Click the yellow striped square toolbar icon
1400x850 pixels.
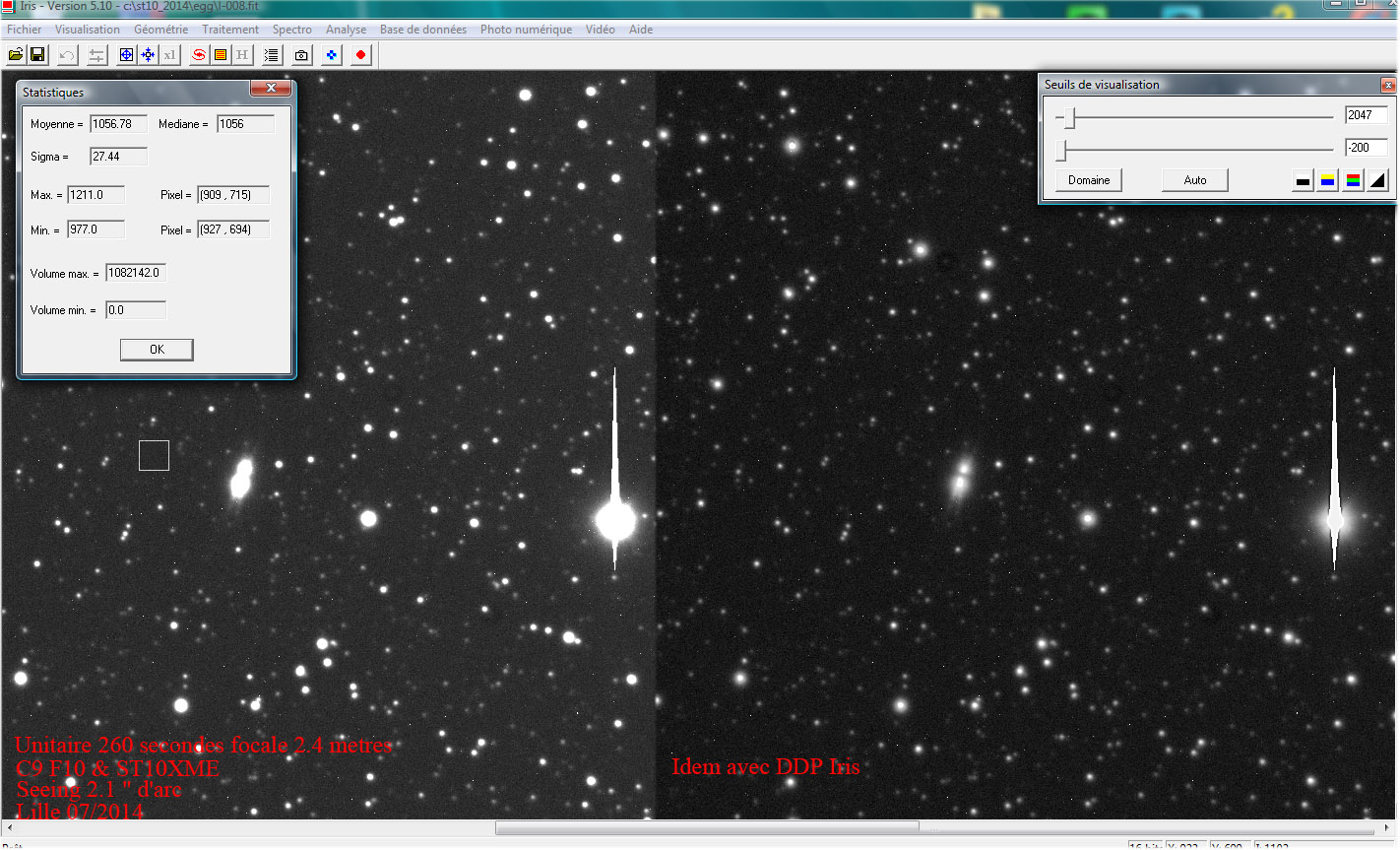(221, 55)
